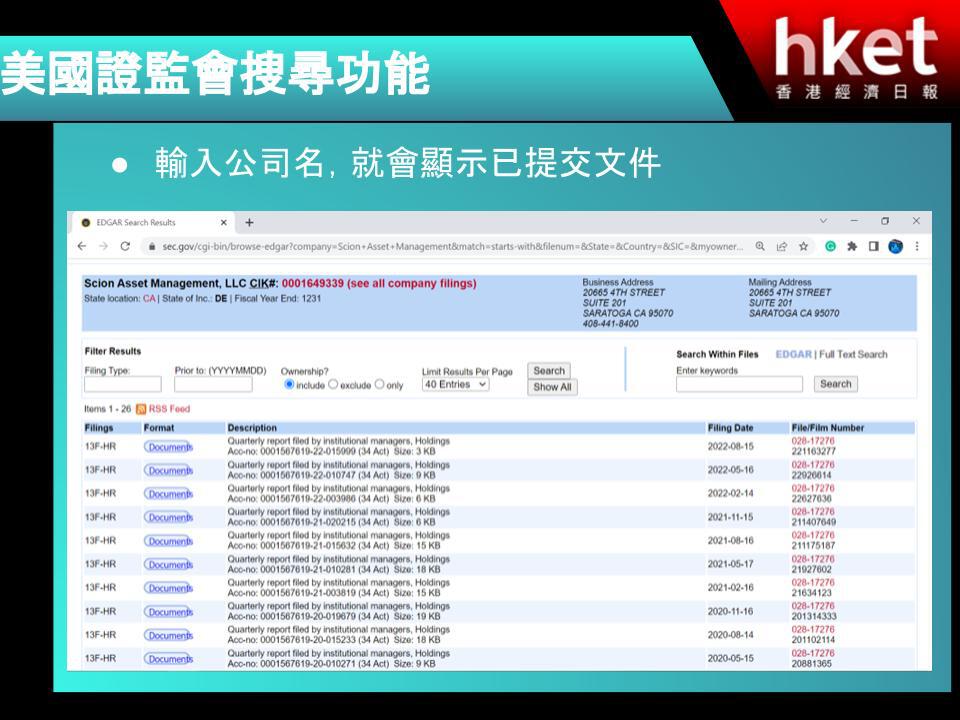This screenshot has width=960, height=720.
Task: Open file number 028-17276 in 2021-05-17 row
Action: pos(813,558)
